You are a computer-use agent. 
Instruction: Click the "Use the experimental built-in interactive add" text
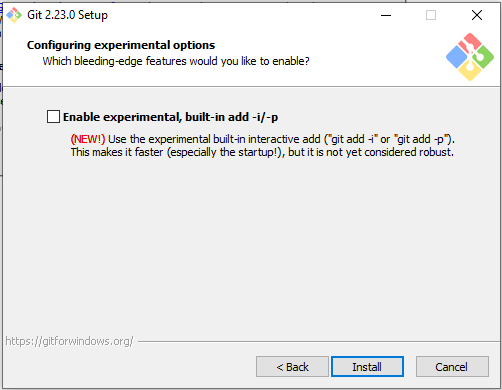pyautogui.click(x=214, y=139)
